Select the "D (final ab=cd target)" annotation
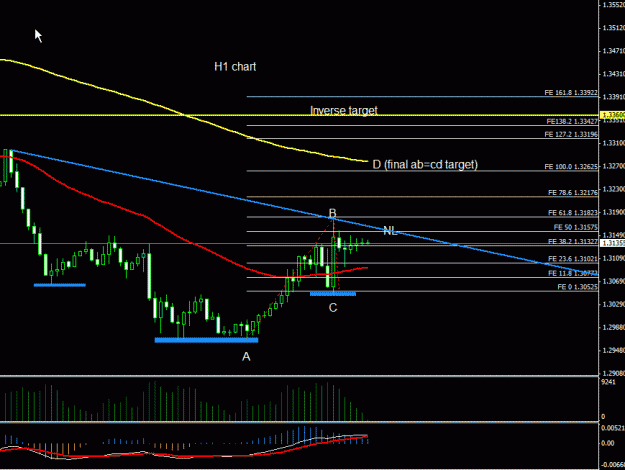Viewport: 625px width, 470px height. click(x=425, y=164)
